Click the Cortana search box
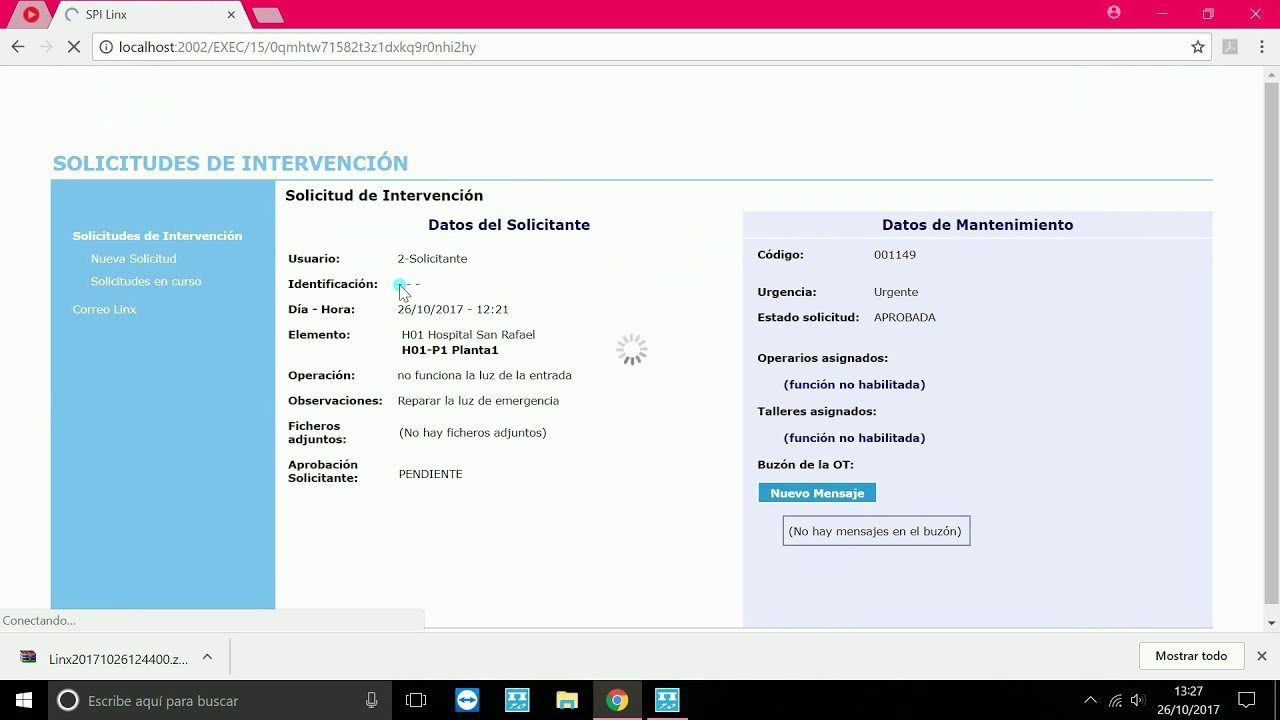This screenshot has width=1280, height=720. 220,700
